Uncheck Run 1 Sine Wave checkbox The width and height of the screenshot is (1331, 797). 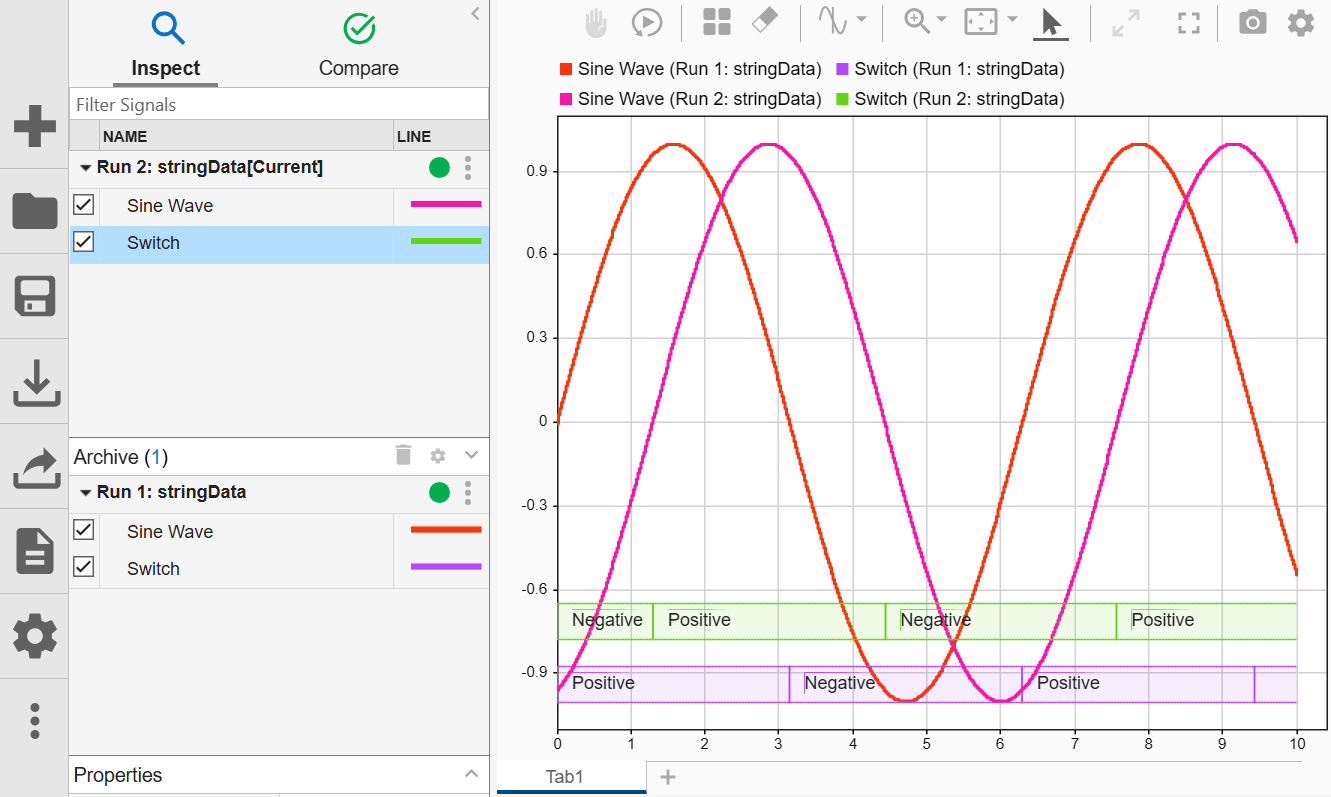(x=84, y=530)
